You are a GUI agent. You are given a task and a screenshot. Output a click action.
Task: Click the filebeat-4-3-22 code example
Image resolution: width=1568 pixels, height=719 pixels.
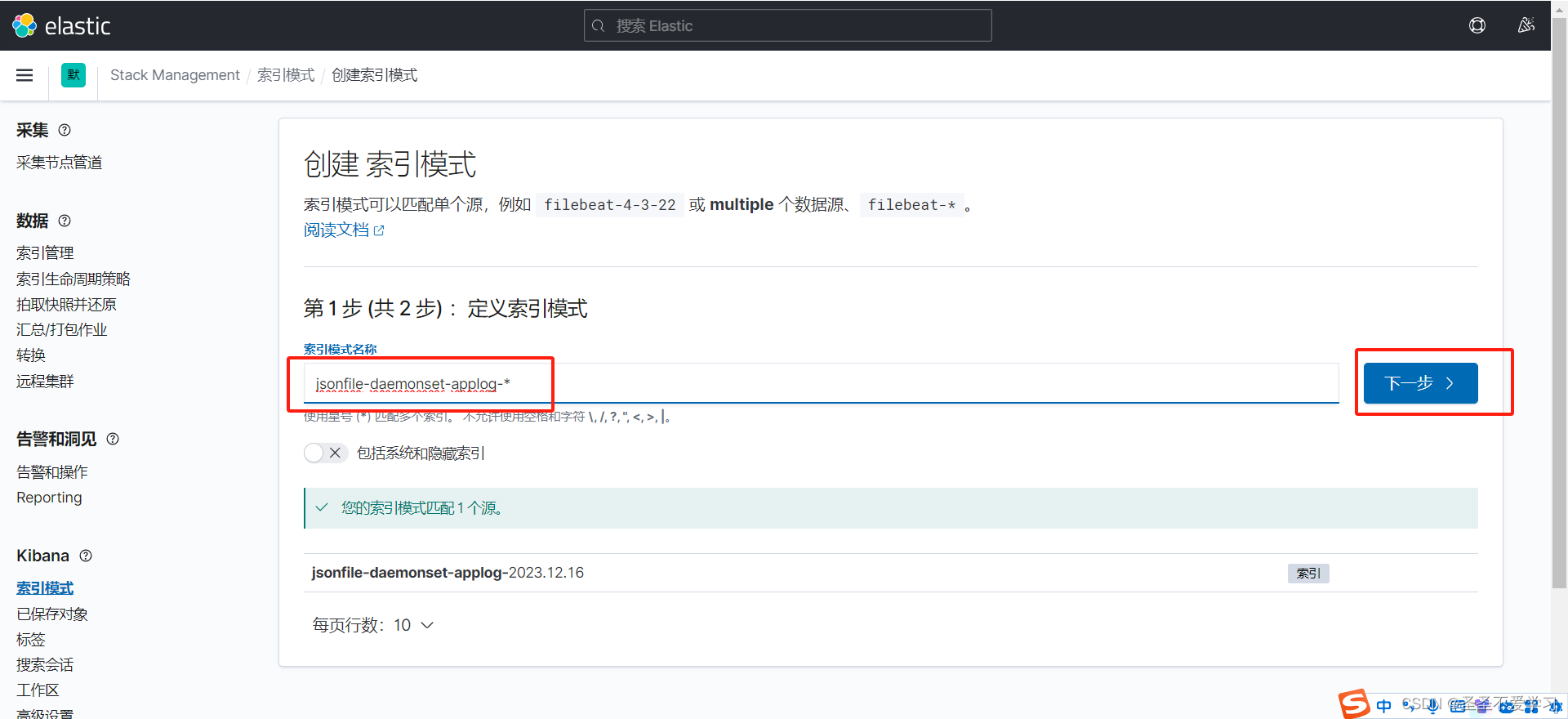click(x=610, y=205)
